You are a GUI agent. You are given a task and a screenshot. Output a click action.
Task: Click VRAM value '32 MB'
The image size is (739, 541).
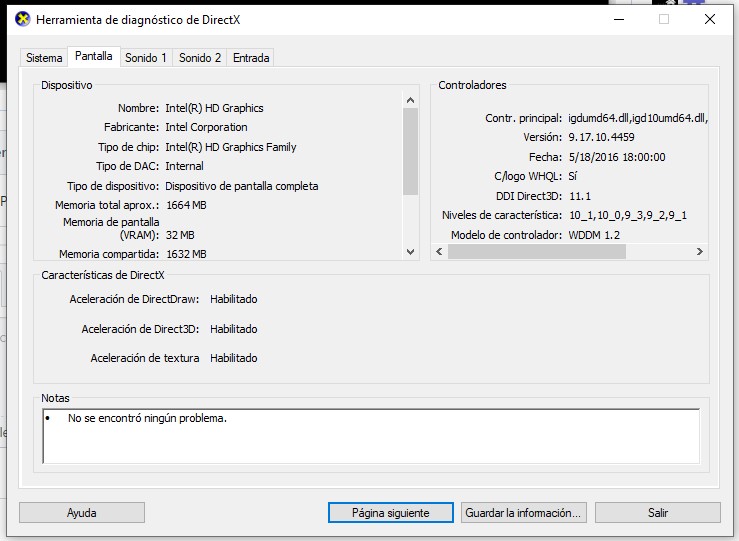tap(181, 235)
